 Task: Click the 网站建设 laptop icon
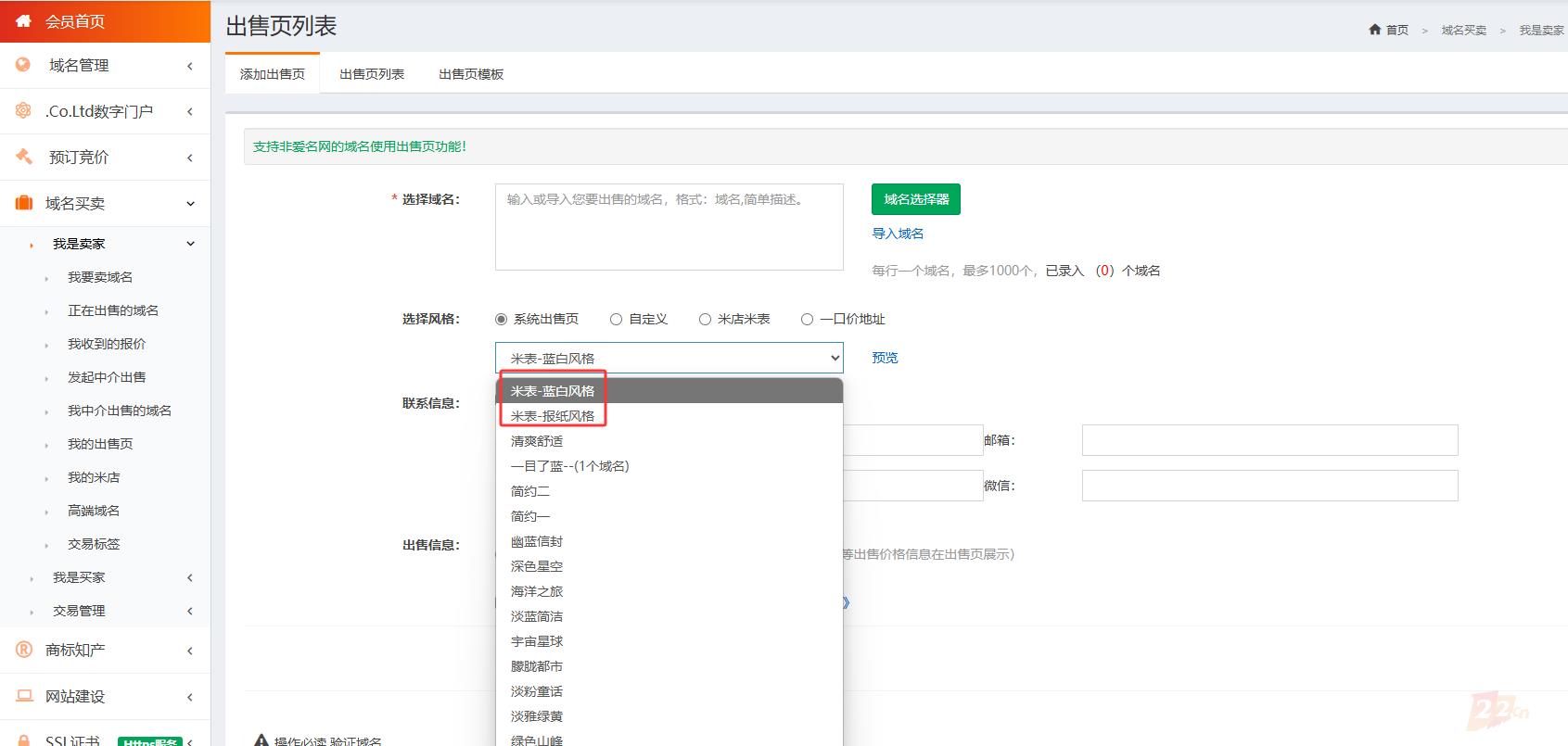[x=24, y=696]
